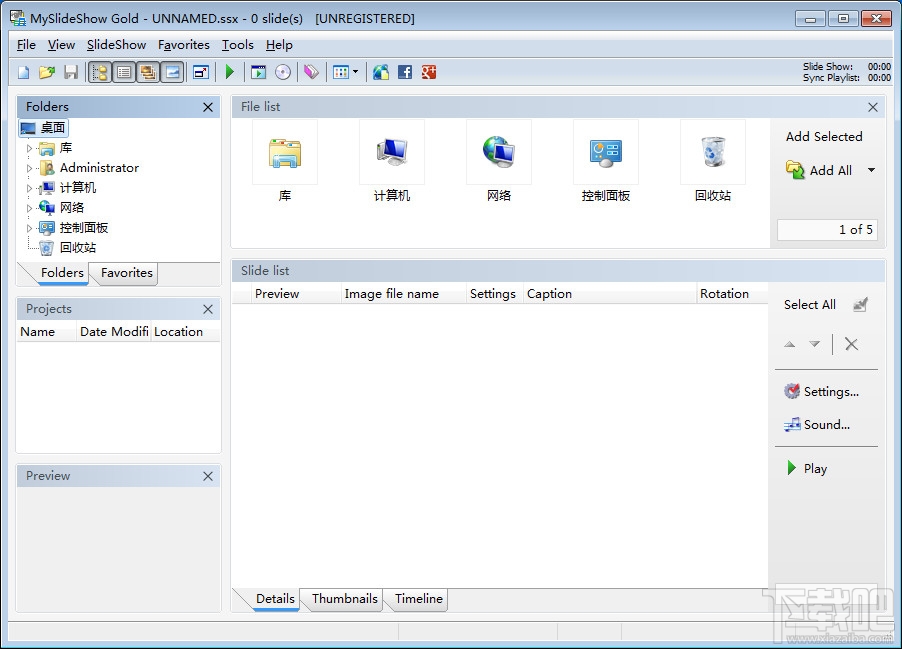Move slide down with the down arrow
The width and height of the screenshot is (902, 649).
point(814,345)
